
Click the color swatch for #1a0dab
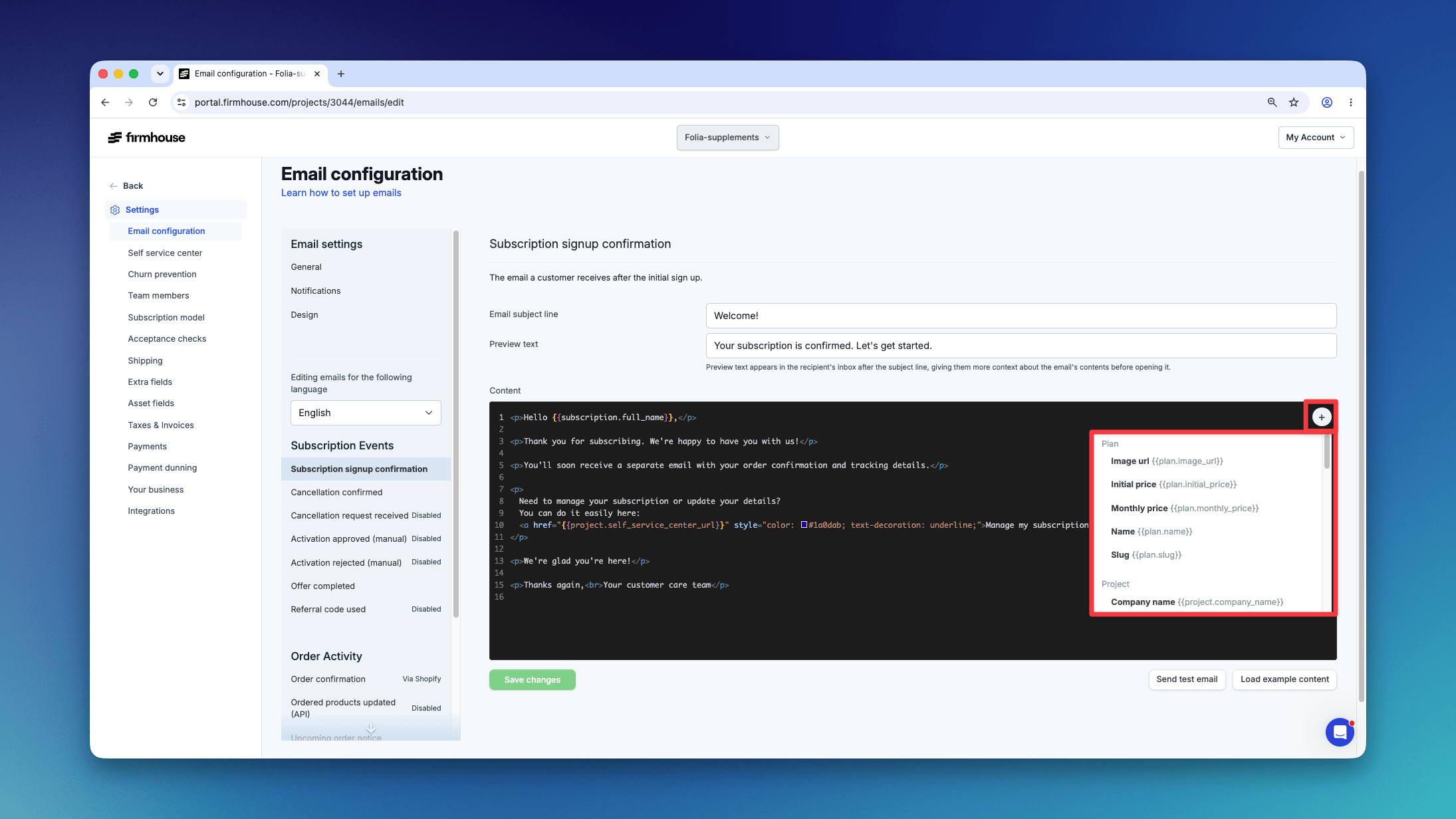tap(804, 525)
